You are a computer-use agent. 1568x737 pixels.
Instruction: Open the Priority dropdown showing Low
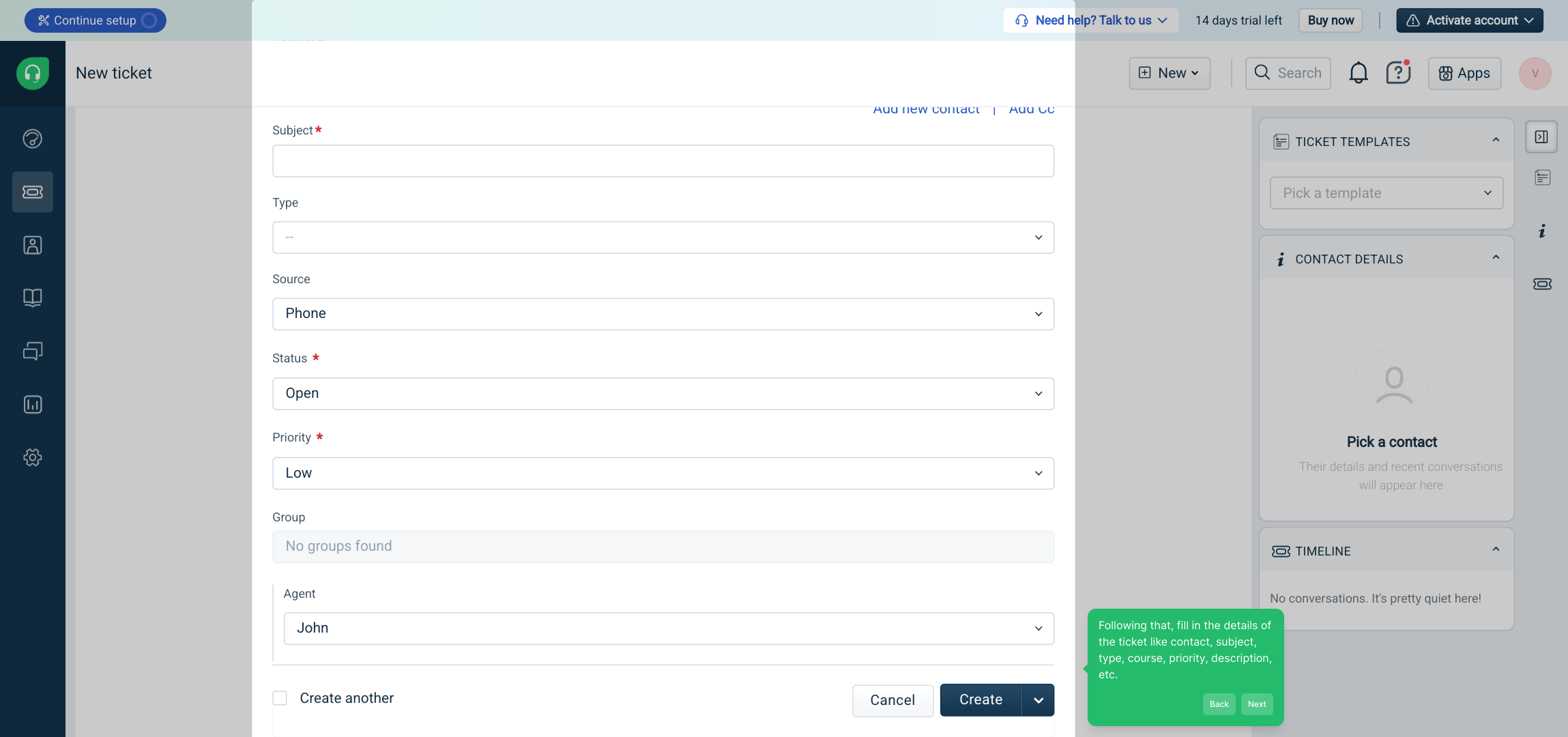coord(663,474)
